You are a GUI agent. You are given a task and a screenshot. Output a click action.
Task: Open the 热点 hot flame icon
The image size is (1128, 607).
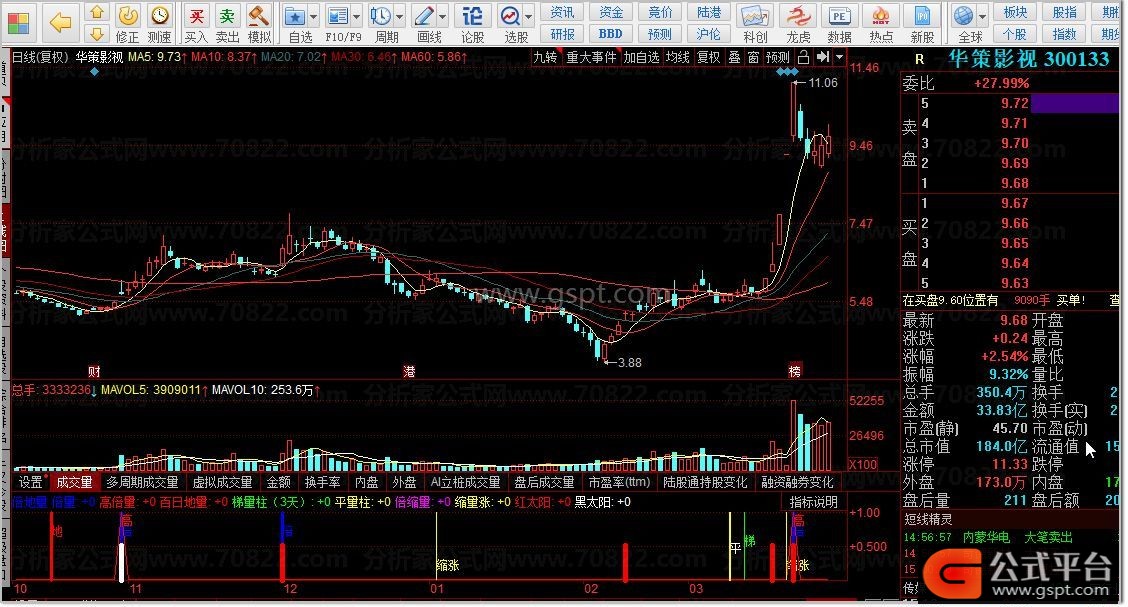(881, 16)
